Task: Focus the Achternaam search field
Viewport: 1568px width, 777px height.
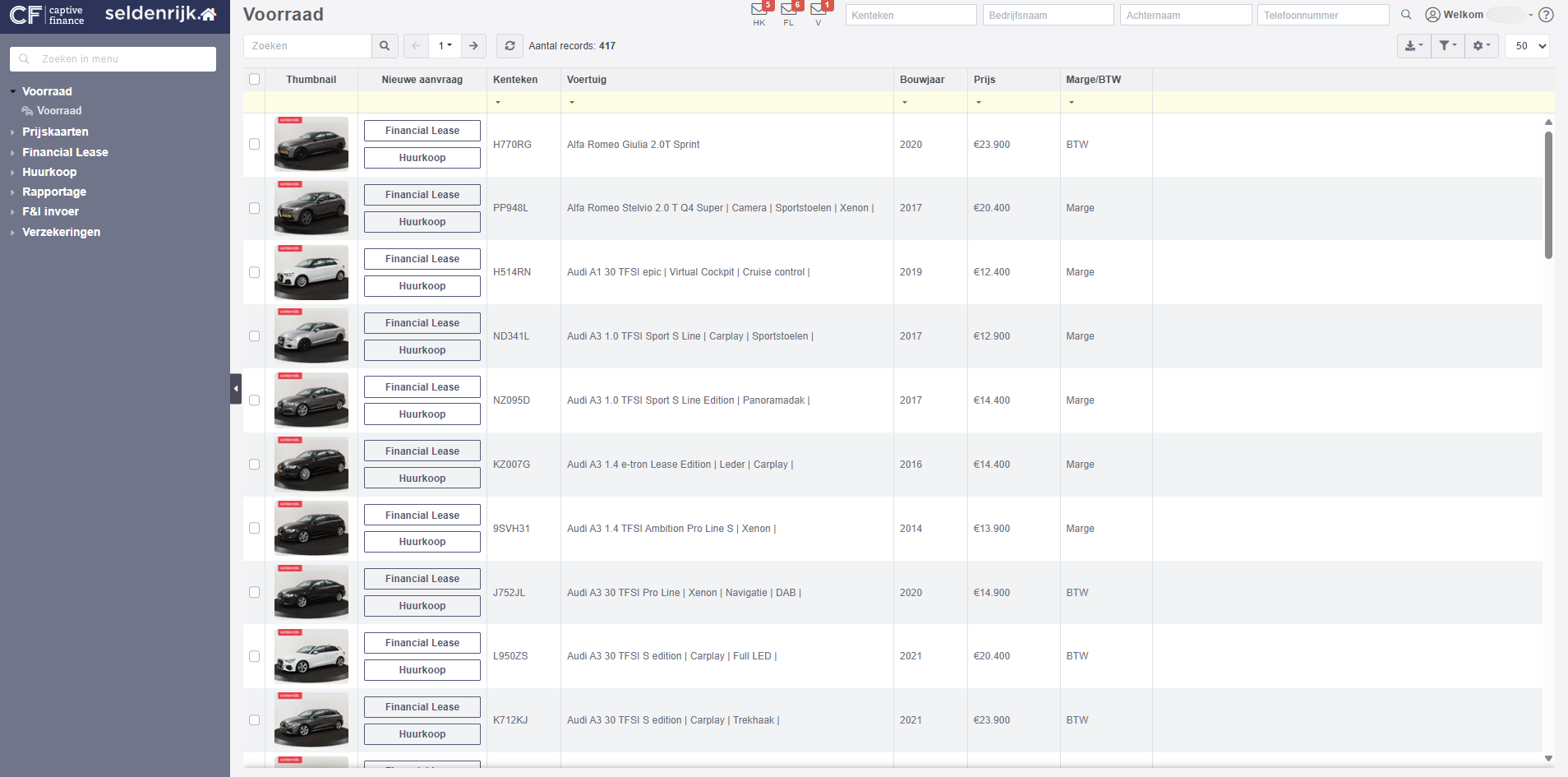Action: [1186, 15]
